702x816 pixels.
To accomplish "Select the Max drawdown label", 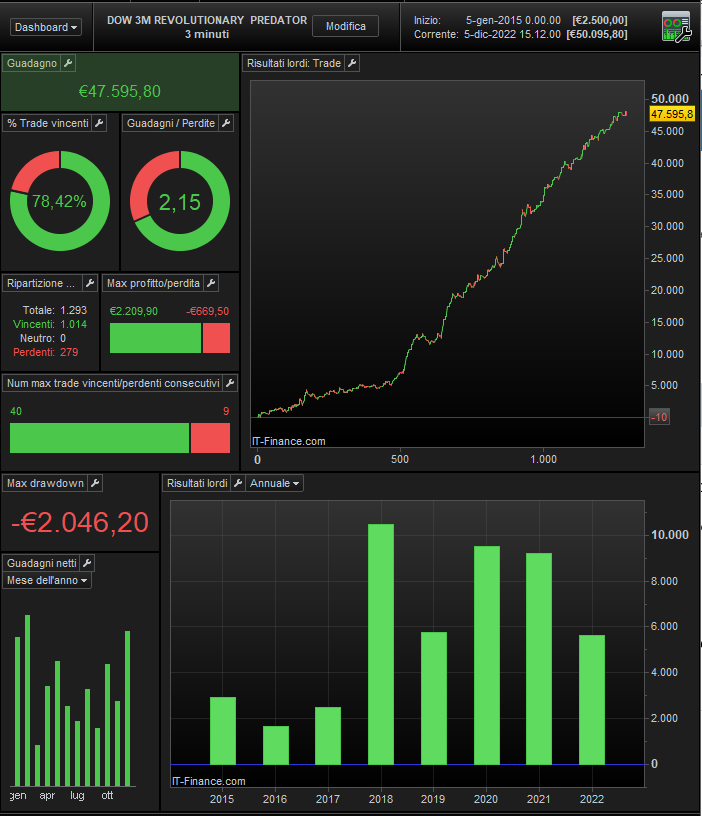I will pos(45,483).
